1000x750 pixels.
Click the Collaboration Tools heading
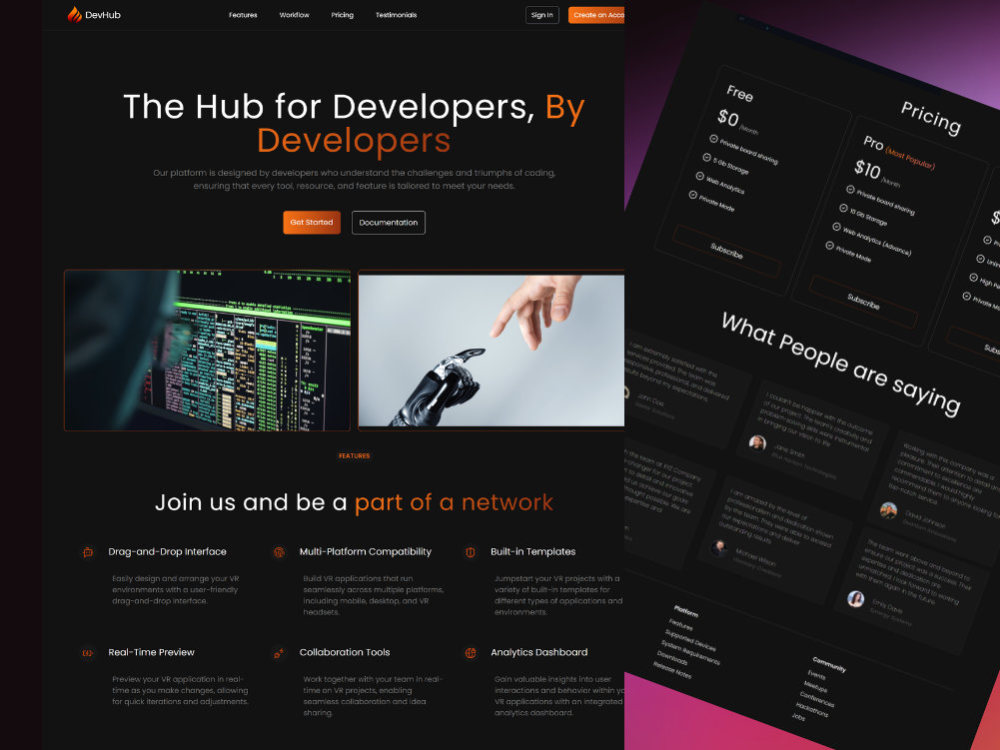click(x=344, y=652)
